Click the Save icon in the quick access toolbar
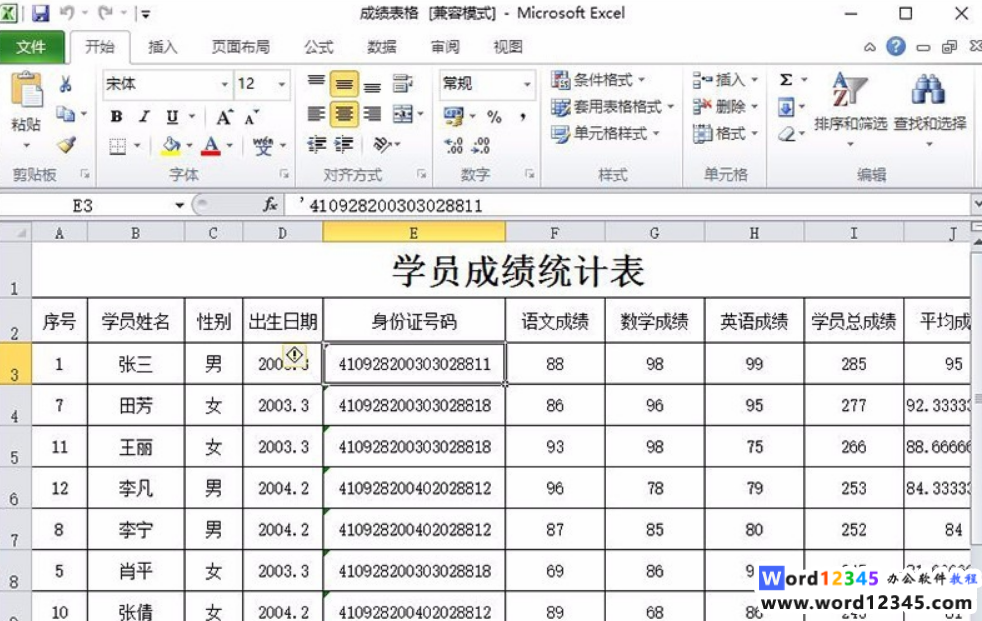Screen dimensions: 982x621 41,13
